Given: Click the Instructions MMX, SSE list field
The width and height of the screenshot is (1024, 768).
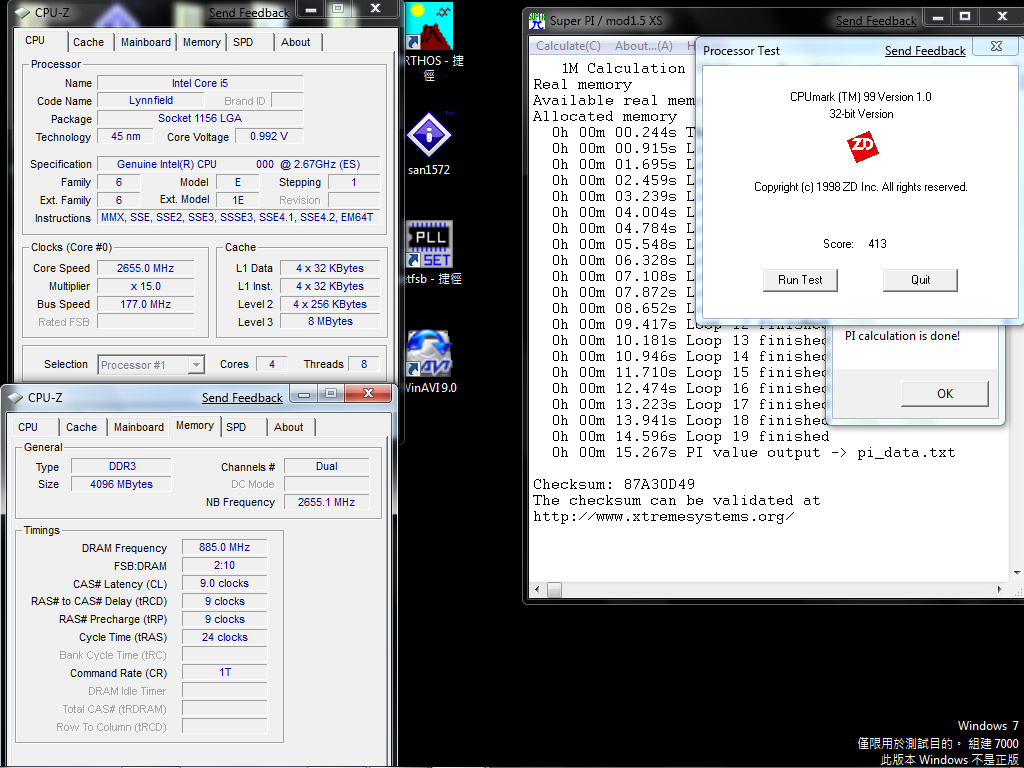Looking at the screenshot, I should (x=238, y=217).
